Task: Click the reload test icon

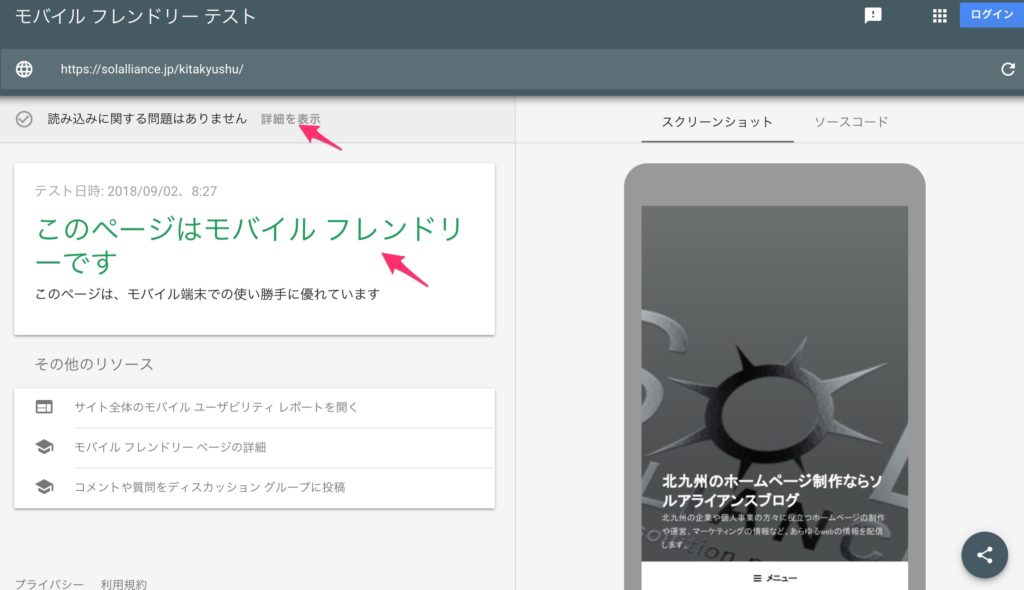Action: pyautogui.click(x=1007, y=70)
